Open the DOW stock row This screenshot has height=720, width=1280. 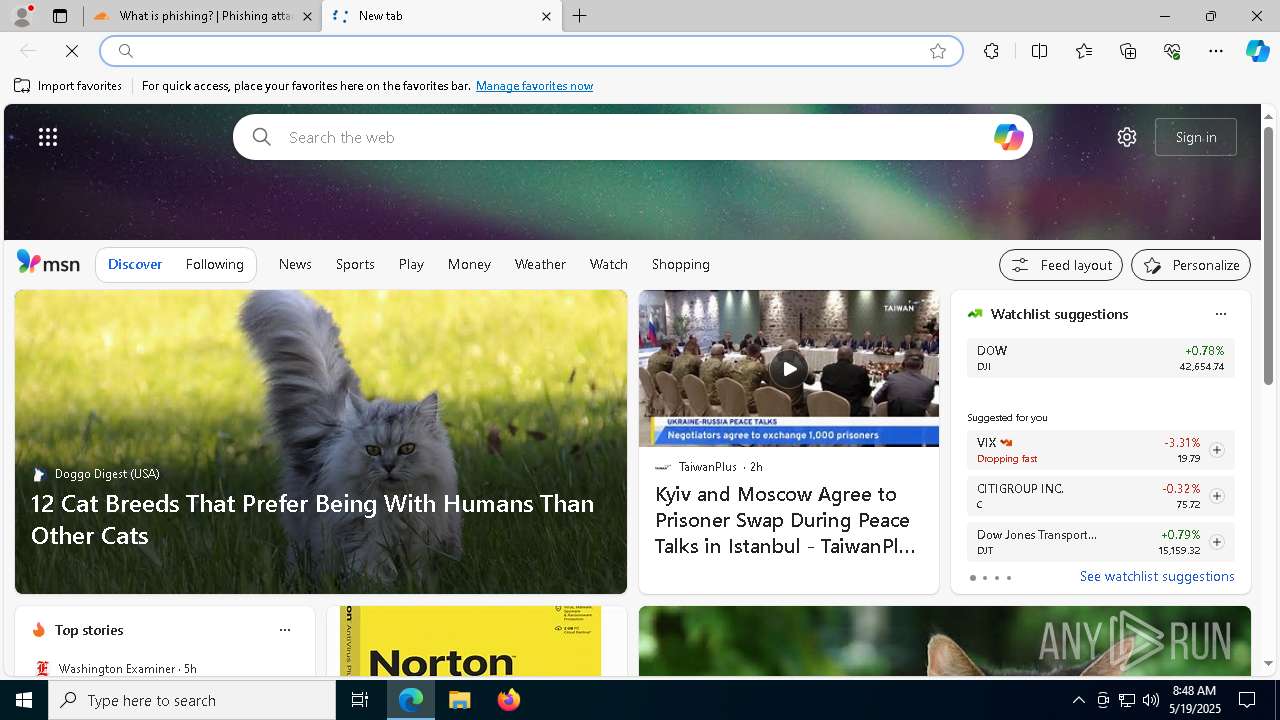1100,358
